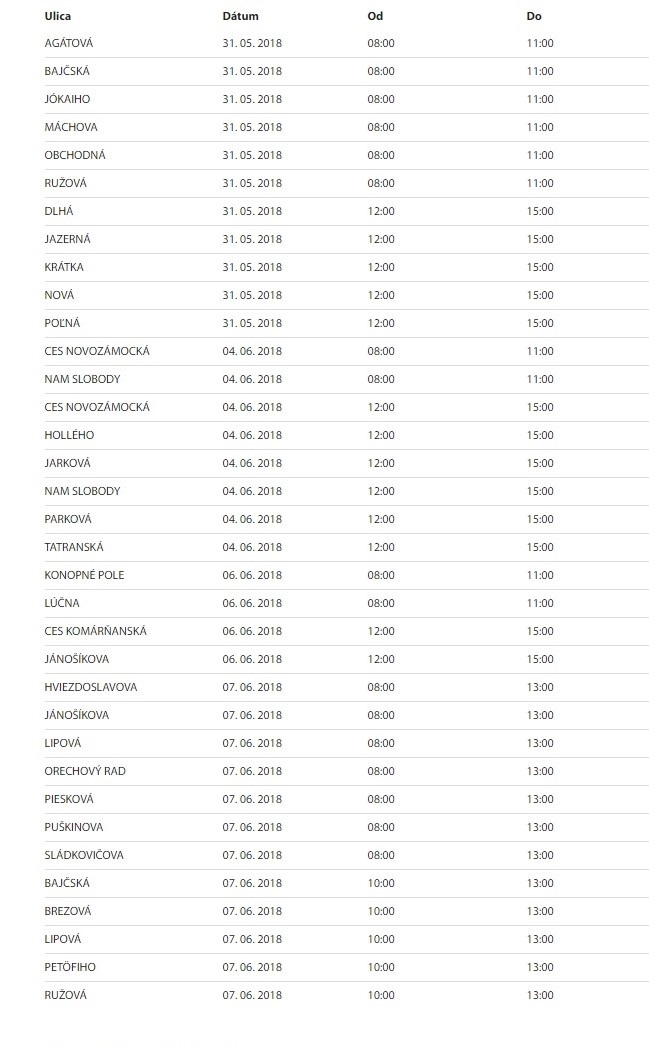Select the DLHÁ street row
This screenshot has width=649, height=1046.
(x=344, y=211)
